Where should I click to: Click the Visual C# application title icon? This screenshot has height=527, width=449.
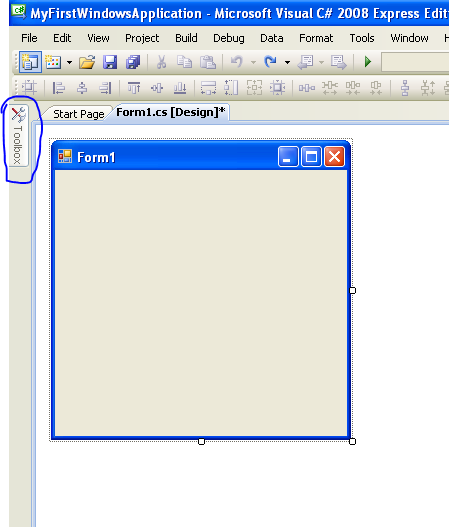19,11
